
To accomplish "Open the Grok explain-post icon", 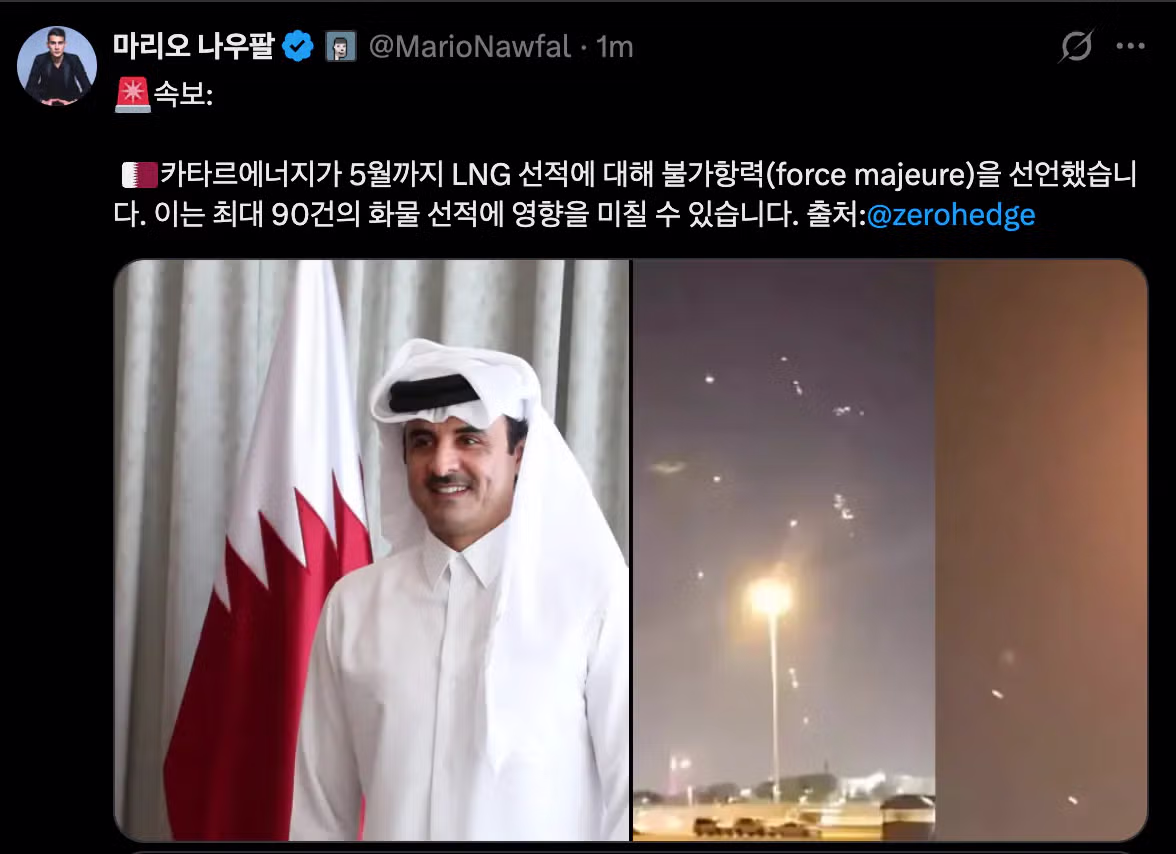I will 1076,46.
